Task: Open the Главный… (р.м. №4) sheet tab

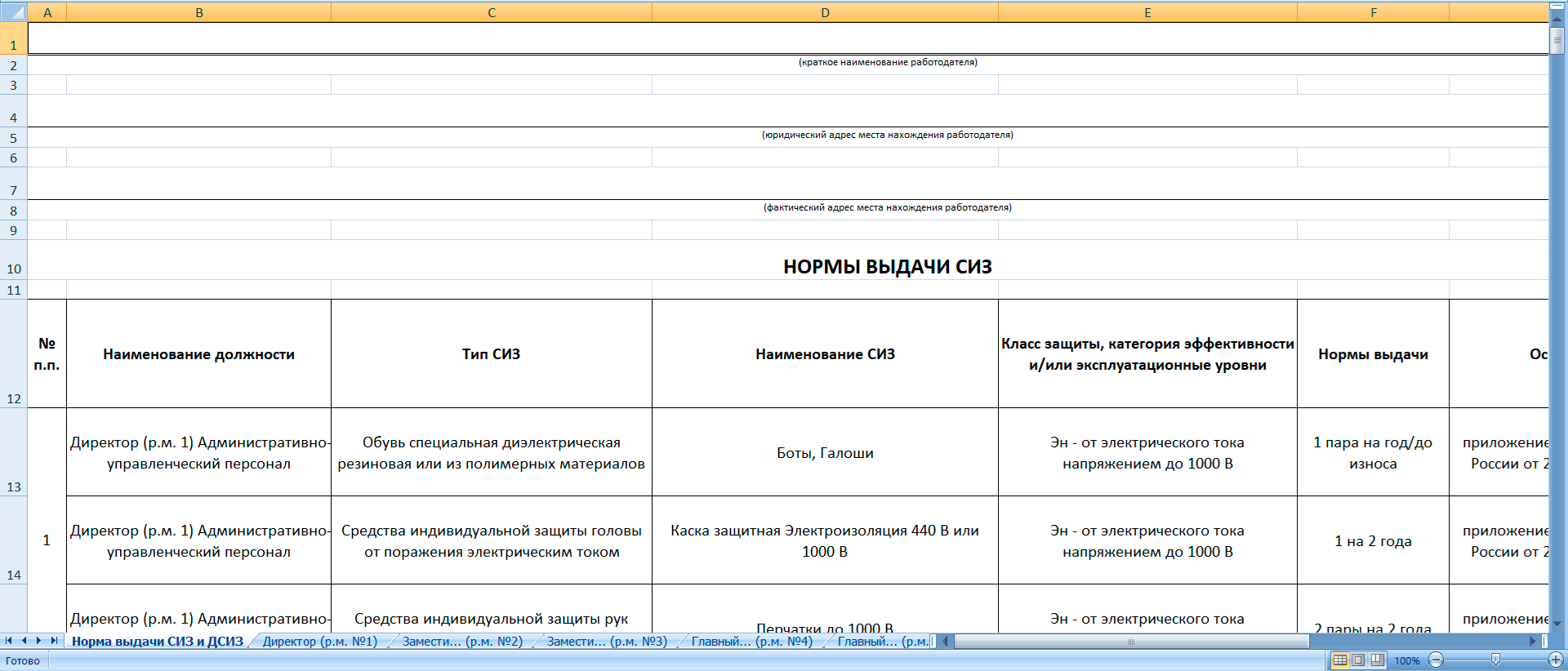Action: [x=752, y=642]
